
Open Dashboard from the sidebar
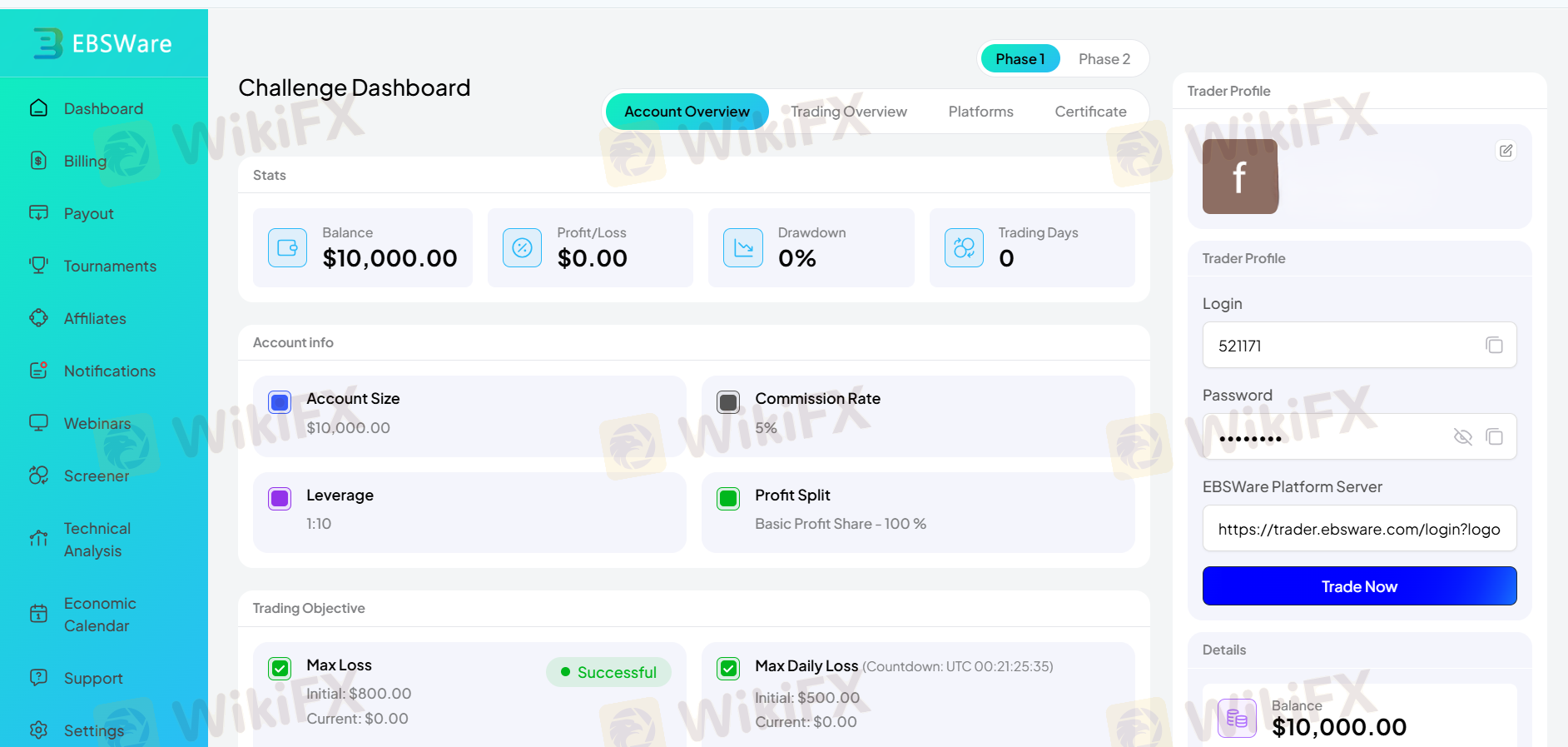[x=103, y=108]
